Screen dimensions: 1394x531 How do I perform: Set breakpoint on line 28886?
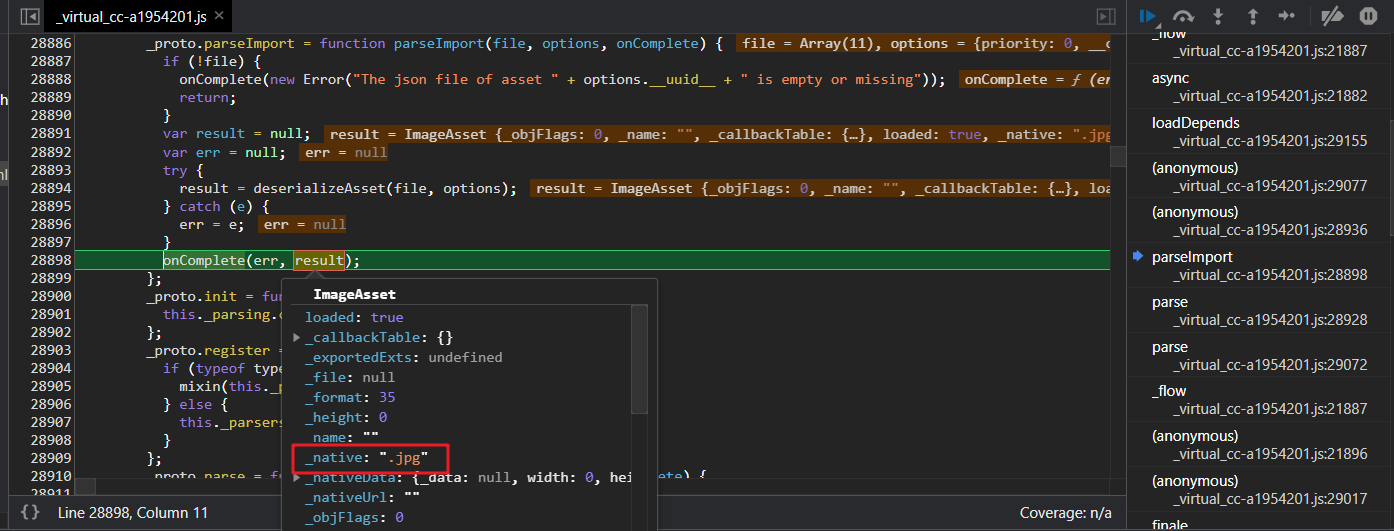pos(50,44)
